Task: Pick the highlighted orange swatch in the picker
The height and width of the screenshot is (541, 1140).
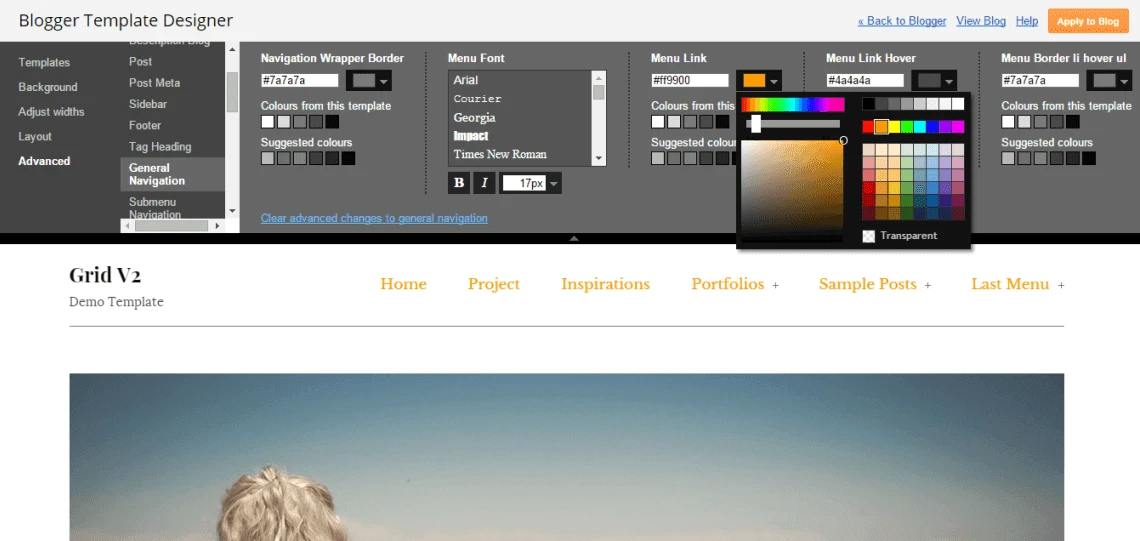Action: (881, 127)
